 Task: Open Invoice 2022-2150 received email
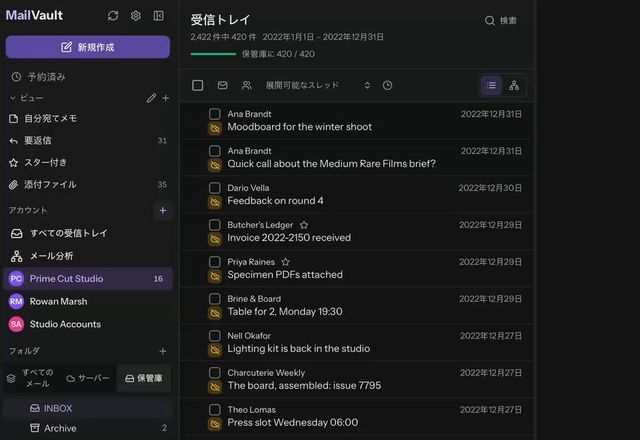(x=357, y=231)
